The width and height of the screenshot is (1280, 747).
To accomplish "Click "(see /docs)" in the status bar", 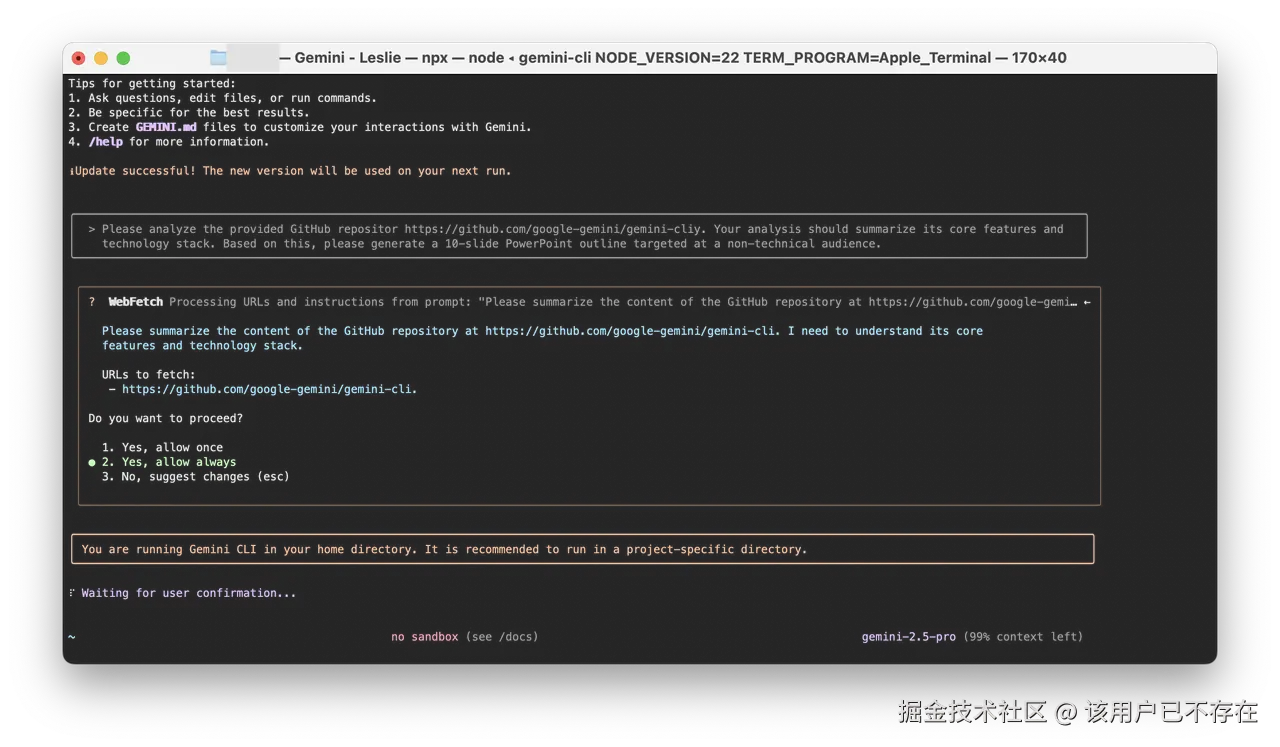I will point(502,637).
